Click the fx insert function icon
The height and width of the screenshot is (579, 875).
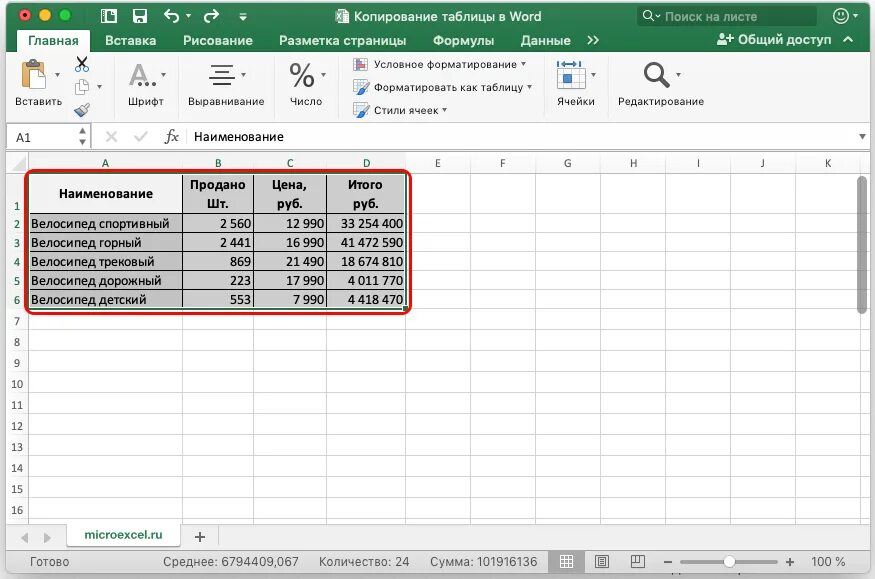(171, 137)
